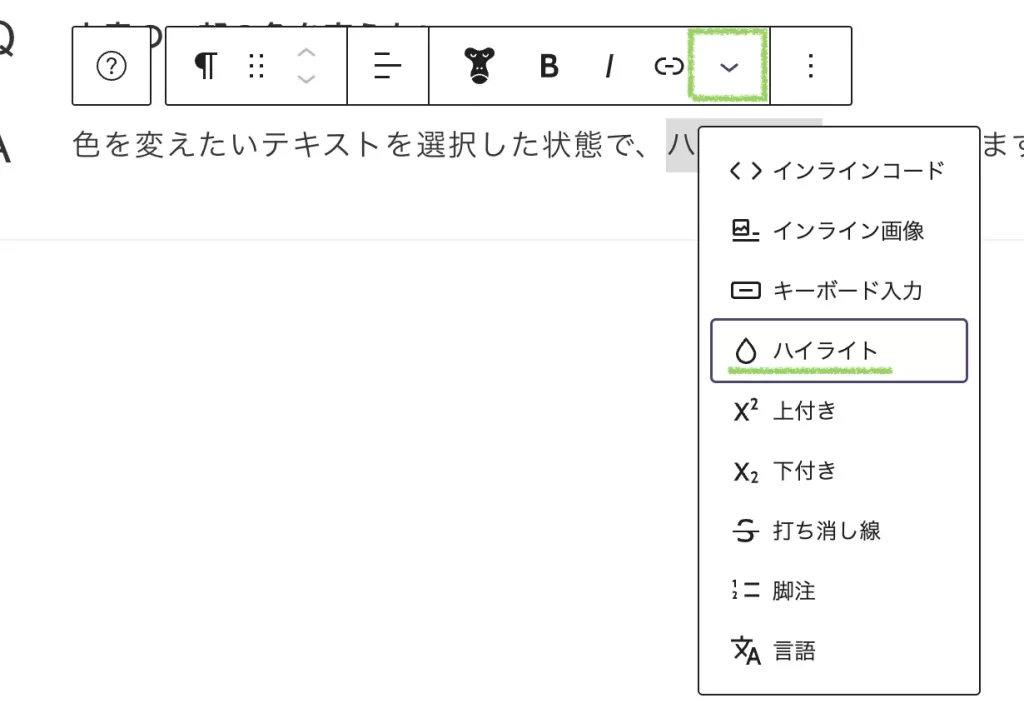Click the move block up arrow
The height and width of the screenshot is (728, 1024).
pyautogui.click(x=307, y=54)
